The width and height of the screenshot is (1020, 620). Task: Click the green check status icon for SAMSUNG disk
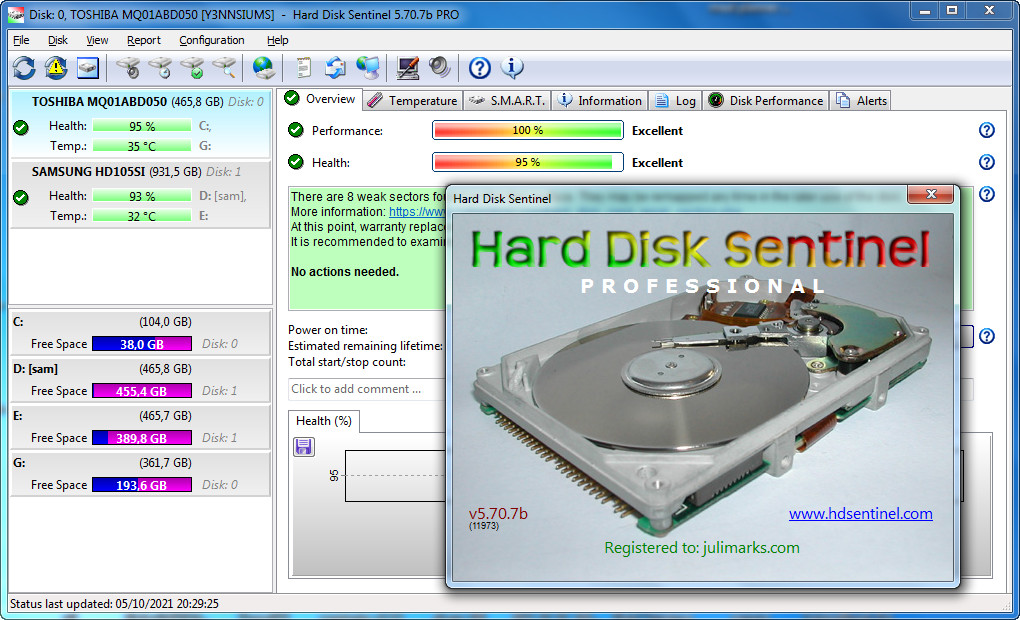[21, 197]
